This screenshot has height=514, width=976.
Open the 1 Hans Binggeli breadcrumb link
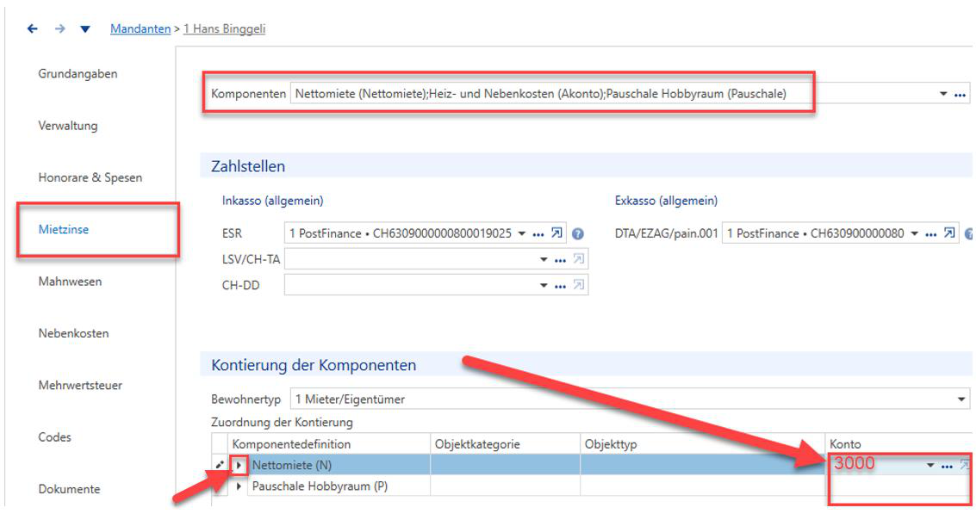click(x=224, y=29)
